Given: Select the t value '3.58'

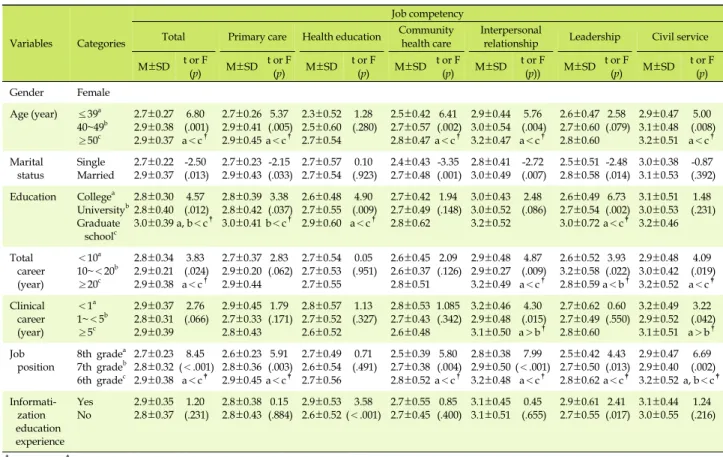Looking at the screenshot, I should point(364,402).
